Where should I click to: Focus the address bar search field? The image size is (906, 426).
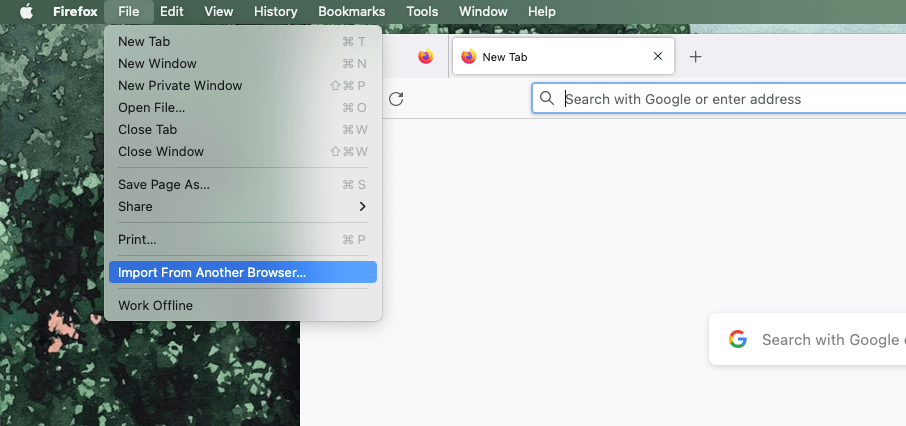[x=720, y=99]
